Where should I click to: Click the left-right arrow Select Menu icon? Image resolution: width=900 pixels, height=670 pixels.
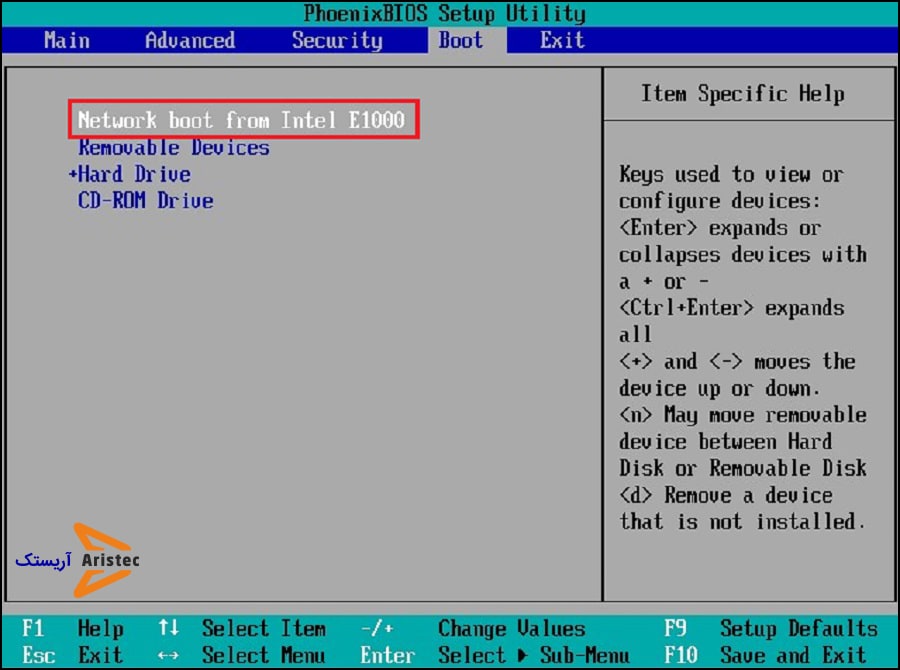click(168, 656)
